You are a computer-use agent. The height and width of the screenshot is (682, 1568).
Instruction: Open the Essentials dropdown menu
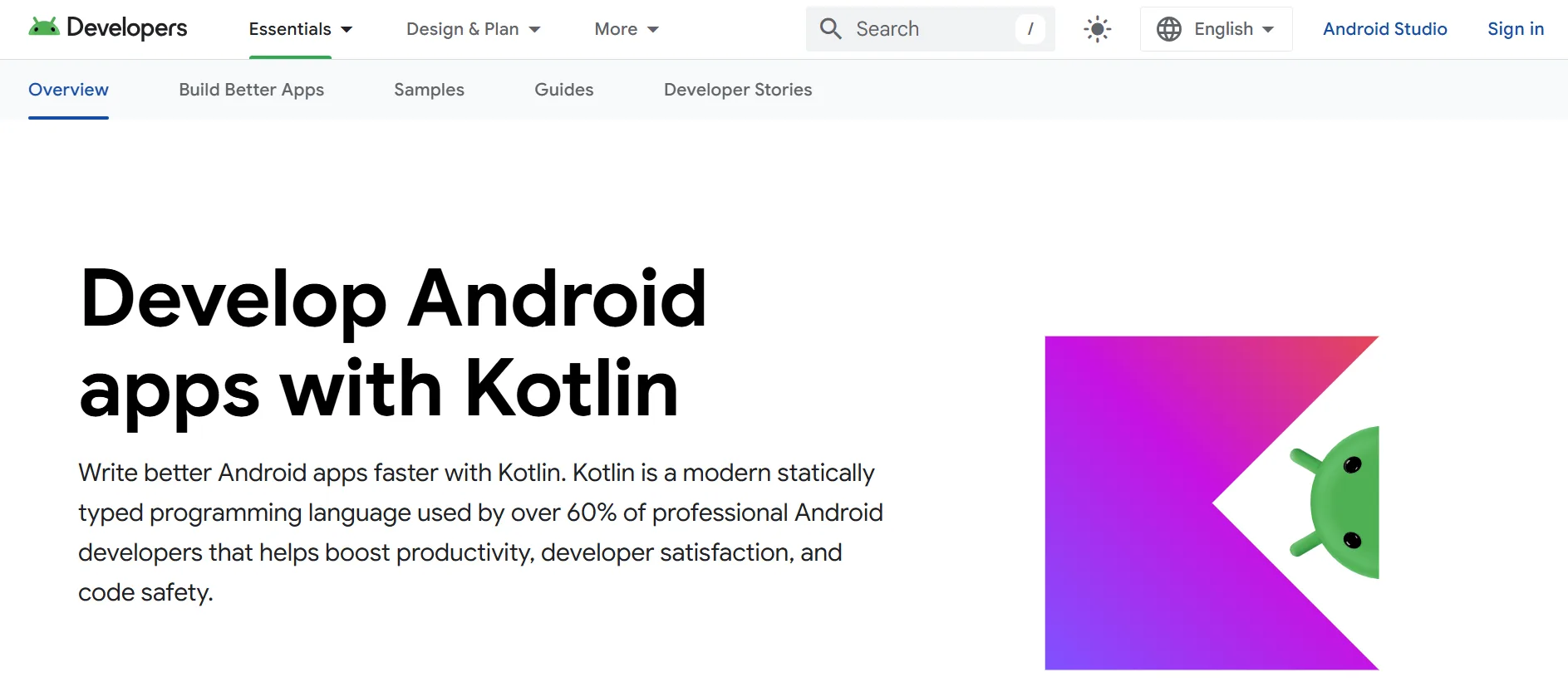[x=301, y=29]
